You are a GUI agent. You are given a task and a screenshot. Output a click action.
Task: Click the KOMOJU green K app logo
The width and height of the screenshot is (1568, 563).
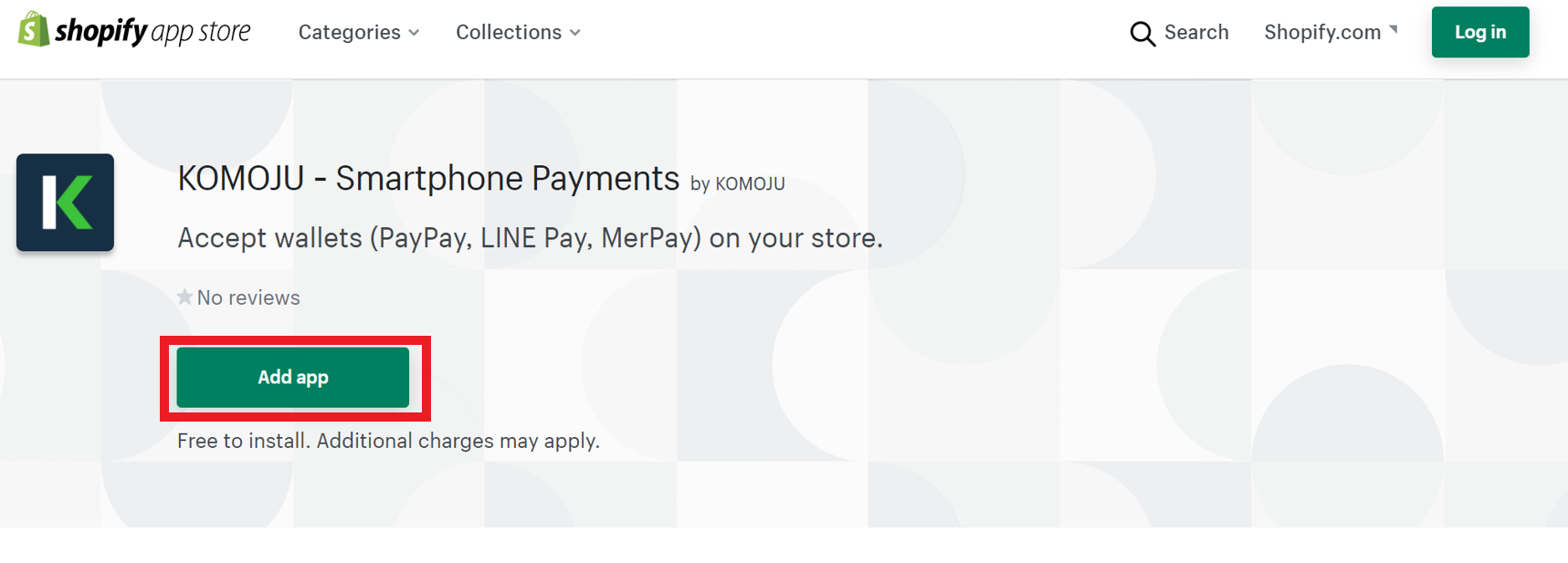pyautogui.click(x=65, y=203)
